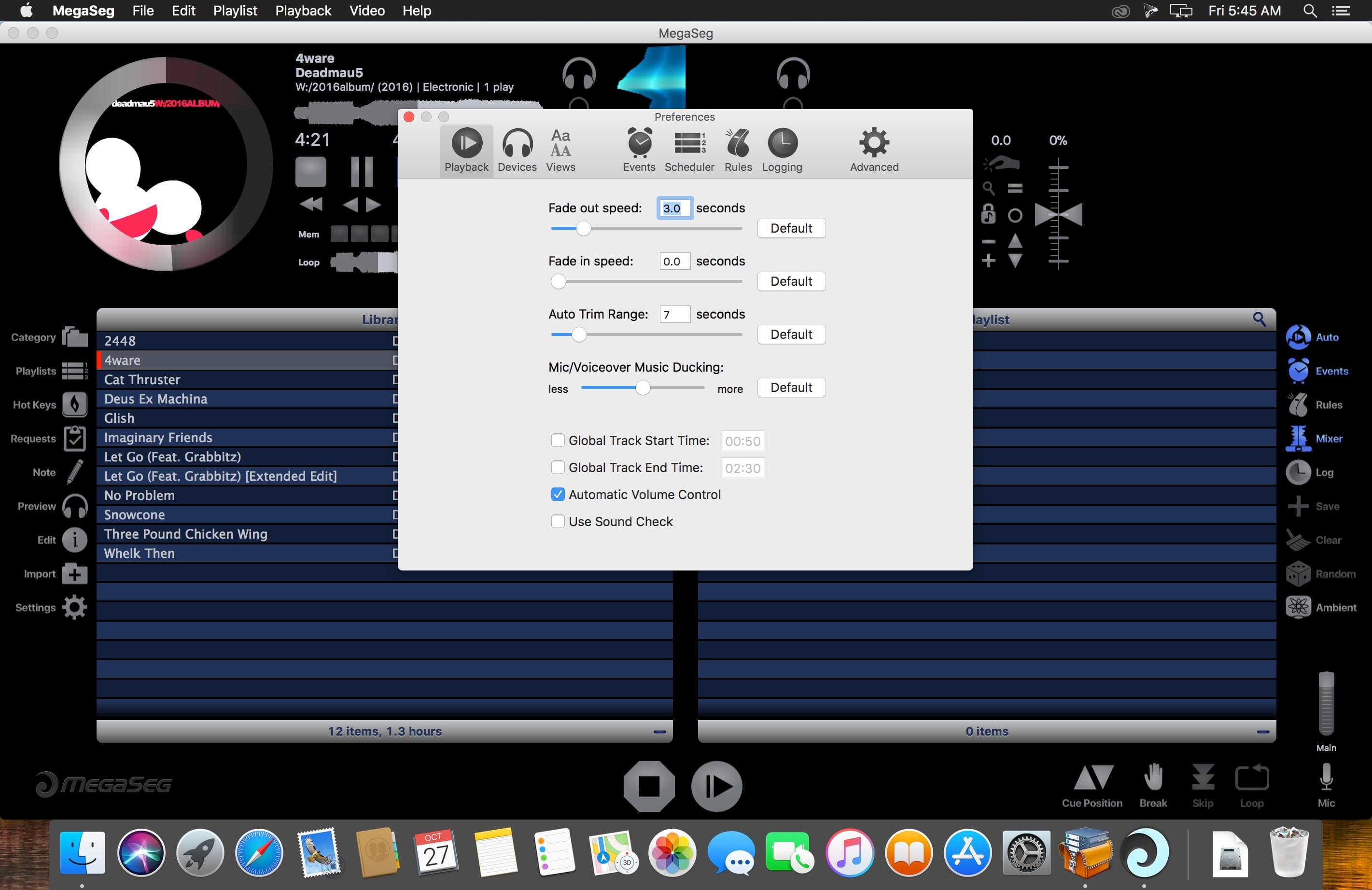Viewport: 1372px width, 890px height.
Task: Click the Mic/Voiceover Music Ducking slider
Action: 643,389
